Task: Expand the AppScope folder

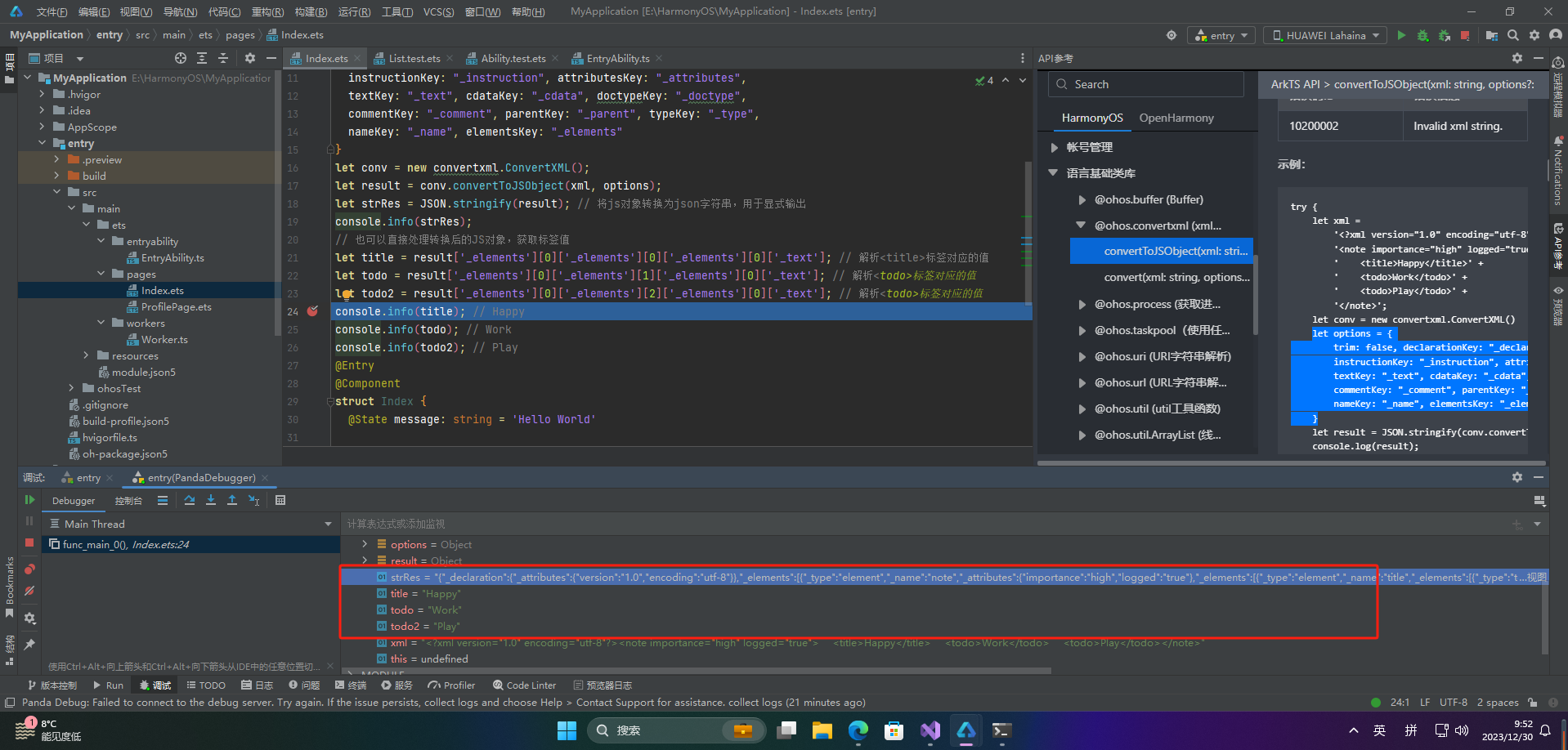Action: click(43, 127)
